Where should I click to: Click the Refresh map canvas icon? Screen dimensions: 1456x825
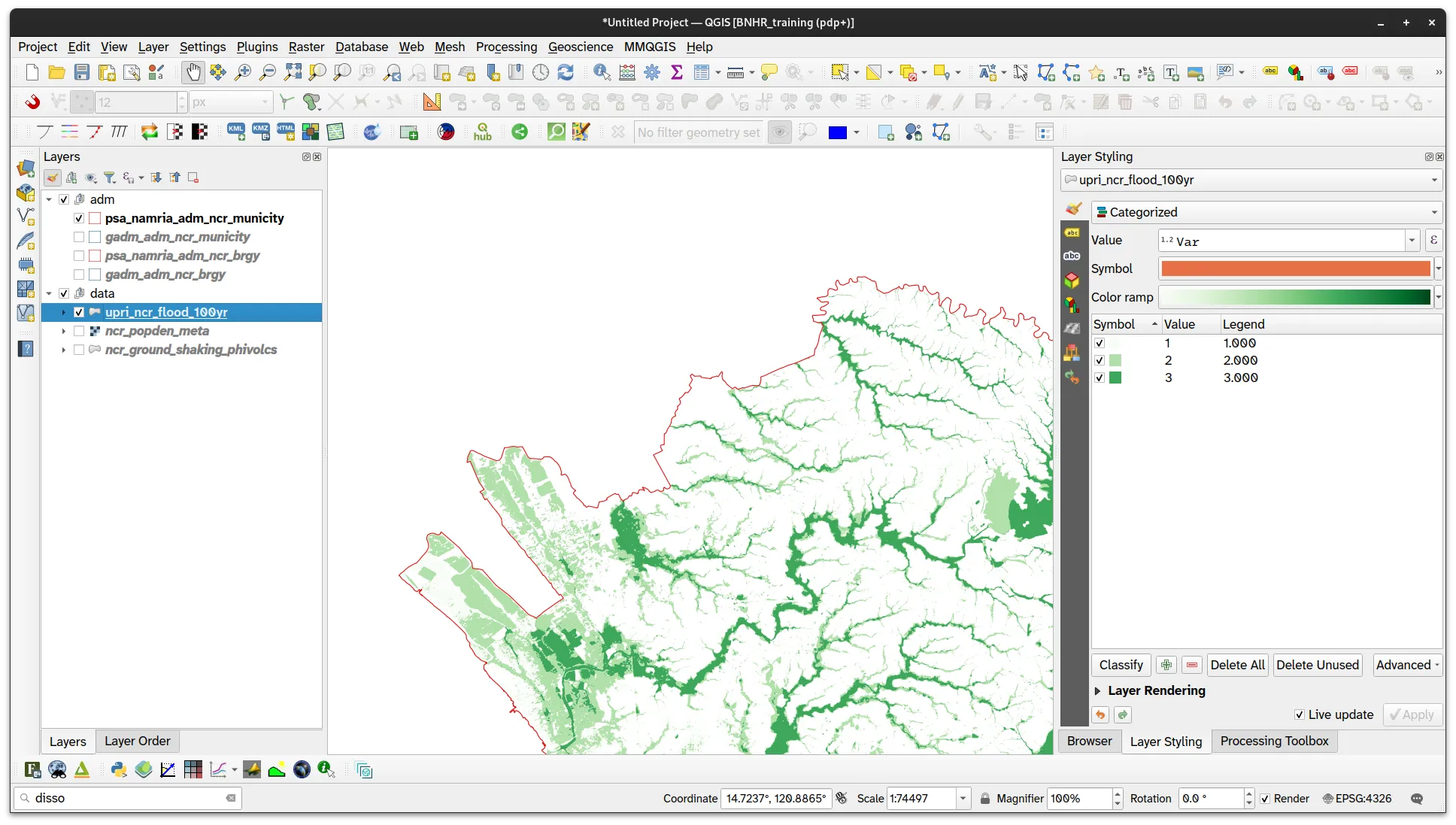pyautogui.click(x=566, y=72)
